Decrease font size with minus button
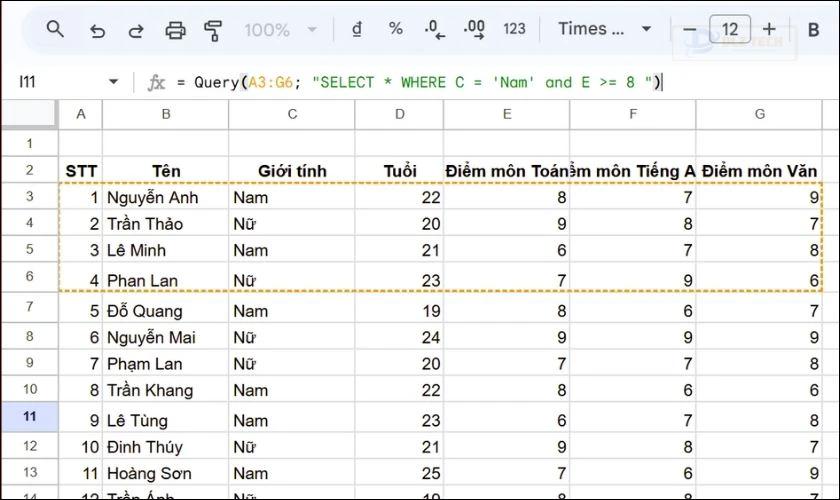This screenshot has height=500, width=840. coord(689,29)
